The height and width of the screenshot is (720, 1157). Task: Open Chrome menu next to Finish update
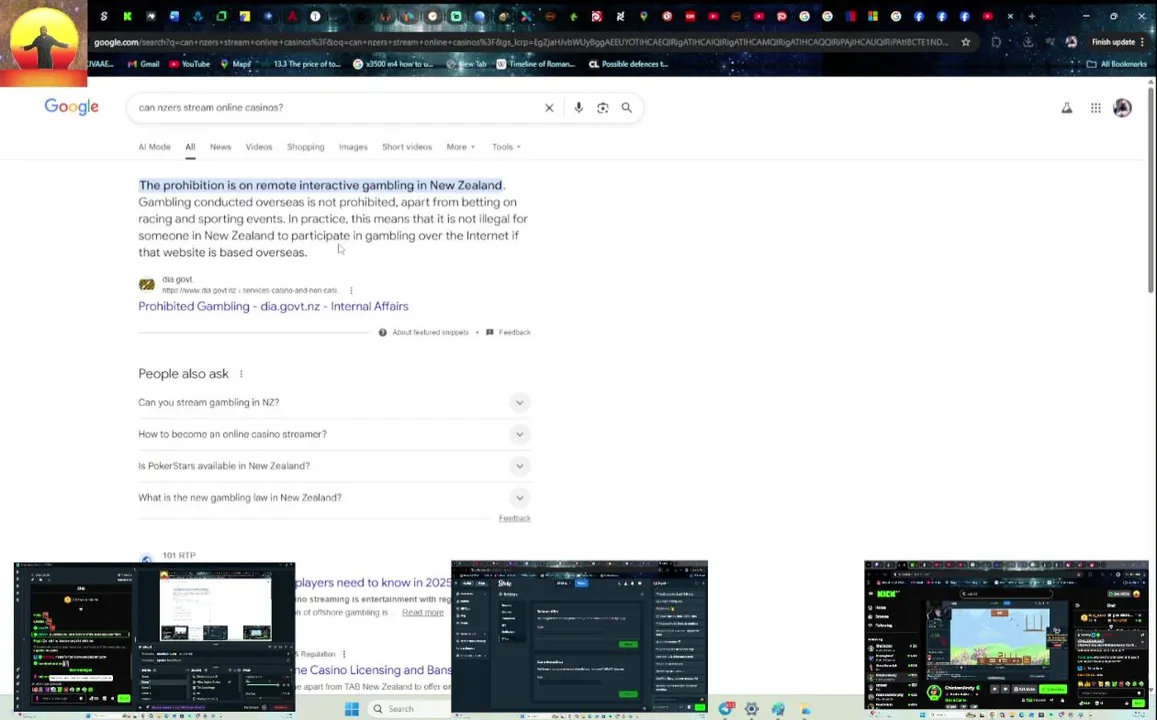tap(1142, 42)
